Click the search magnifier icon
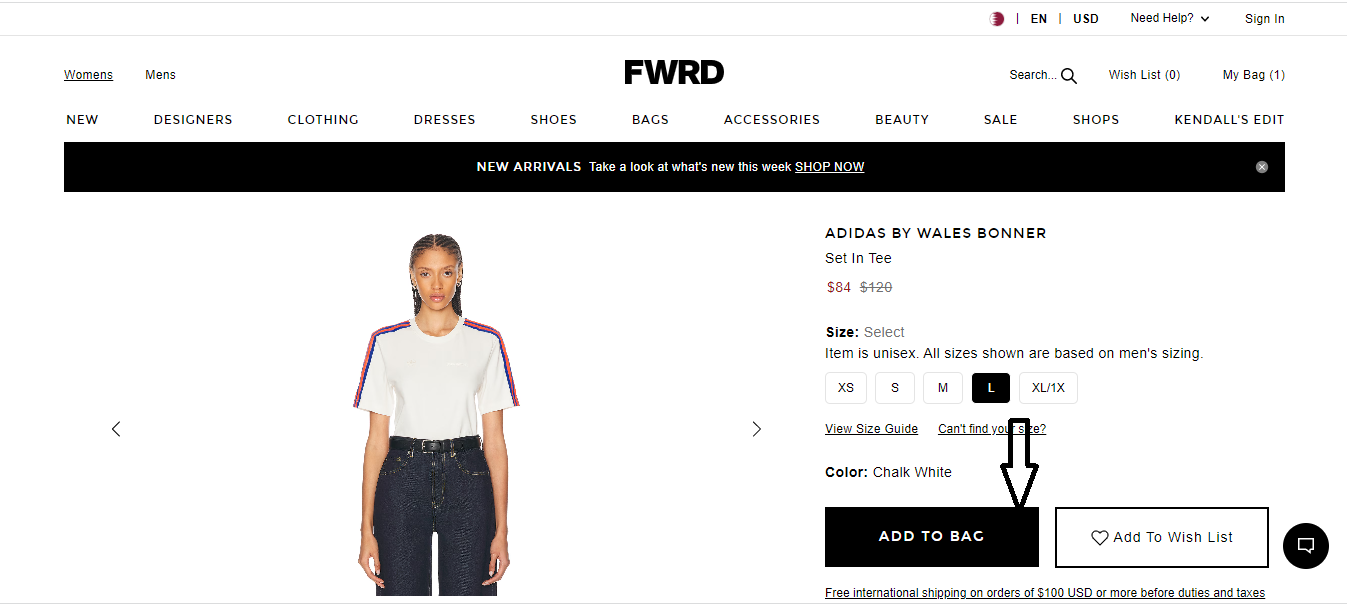The image size is (1347, 609). click(1069, 76)
